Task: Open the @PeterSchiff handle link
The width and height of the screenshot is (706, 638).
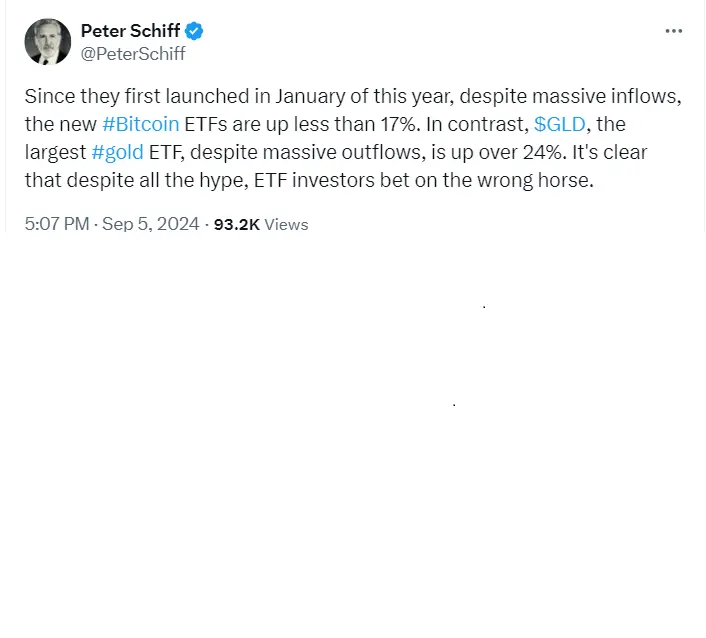Action: click(133, 54)
